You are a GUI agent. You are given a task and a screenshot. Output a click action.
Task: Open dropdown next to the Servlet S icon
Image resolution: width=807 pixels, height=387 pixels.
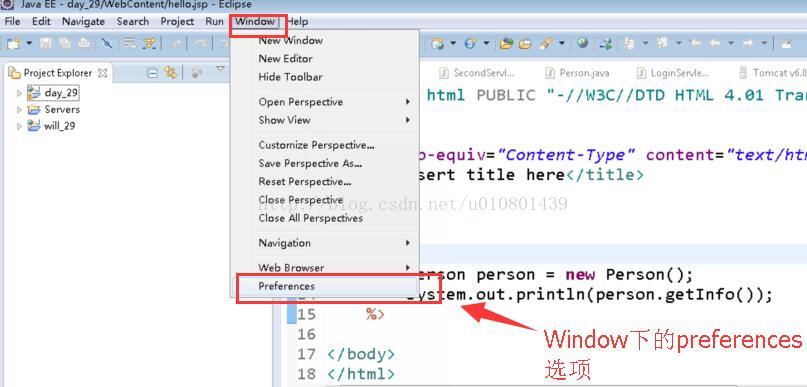coord(486,44)
